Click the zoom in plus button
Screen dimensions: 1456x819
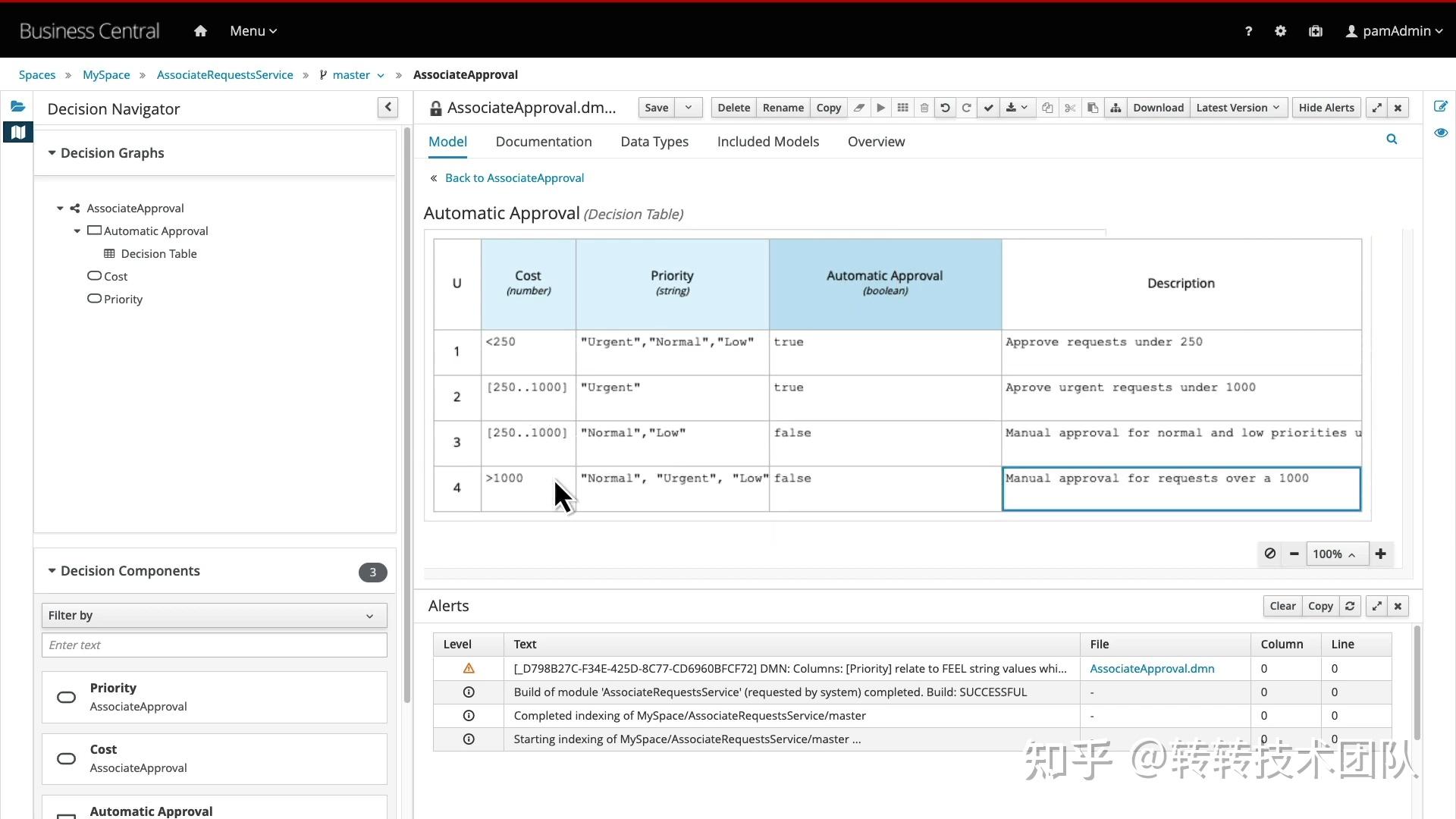point(1381,554)
